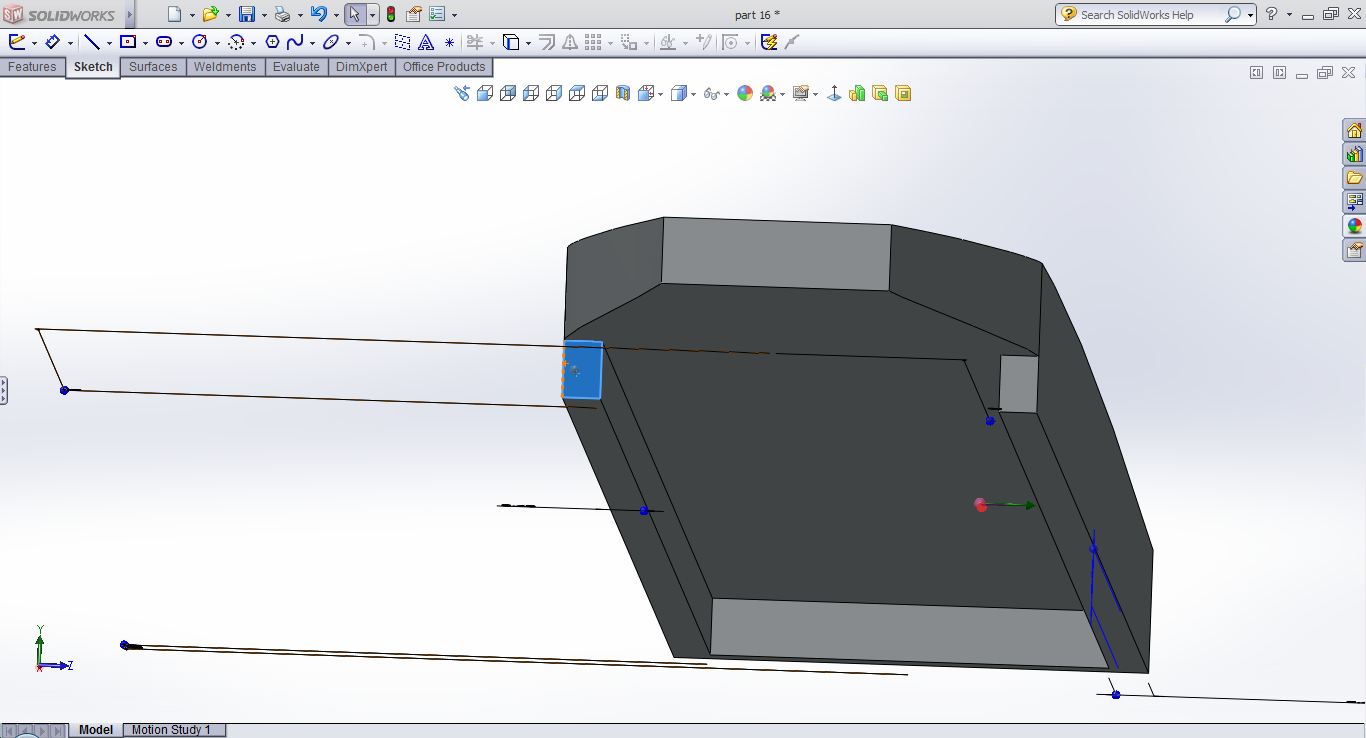Click the Edit Appearance color ball

coord(744,93)
